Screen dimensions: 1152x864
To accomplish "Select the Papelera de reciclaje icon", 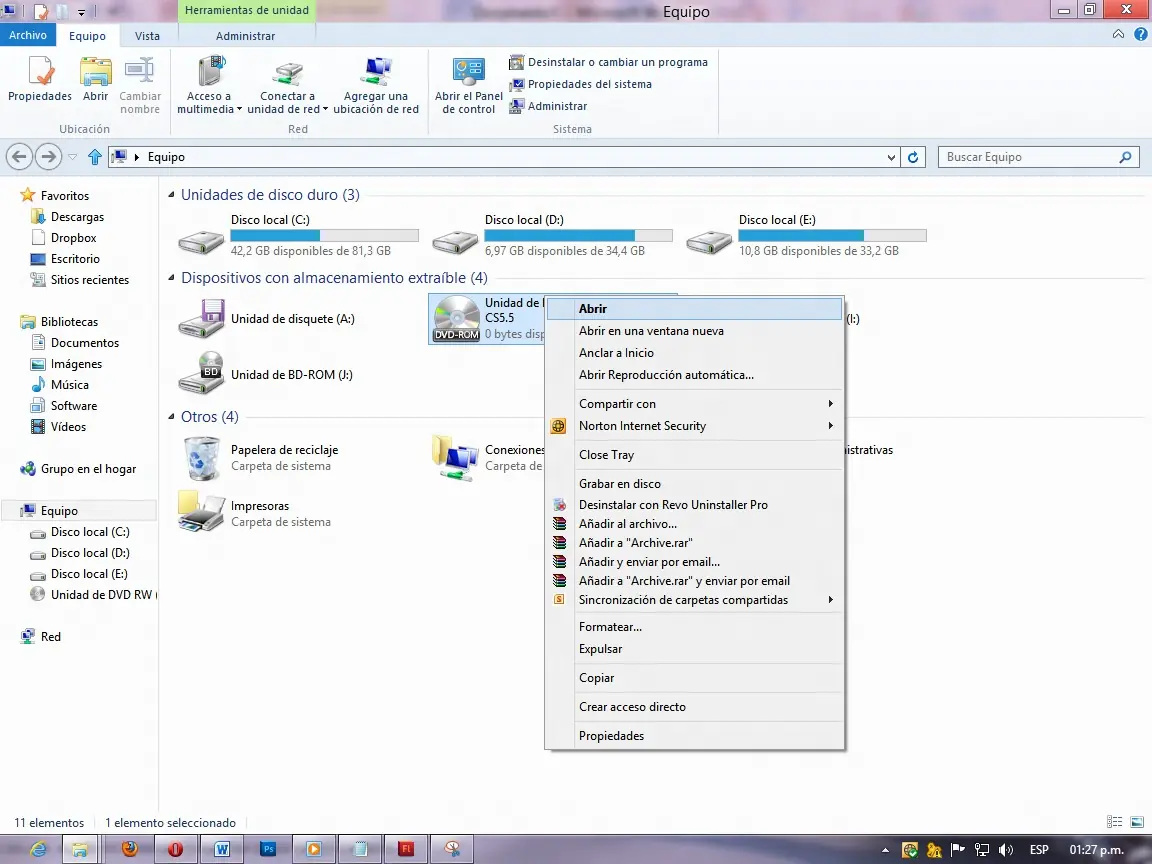I will point(201,458).
